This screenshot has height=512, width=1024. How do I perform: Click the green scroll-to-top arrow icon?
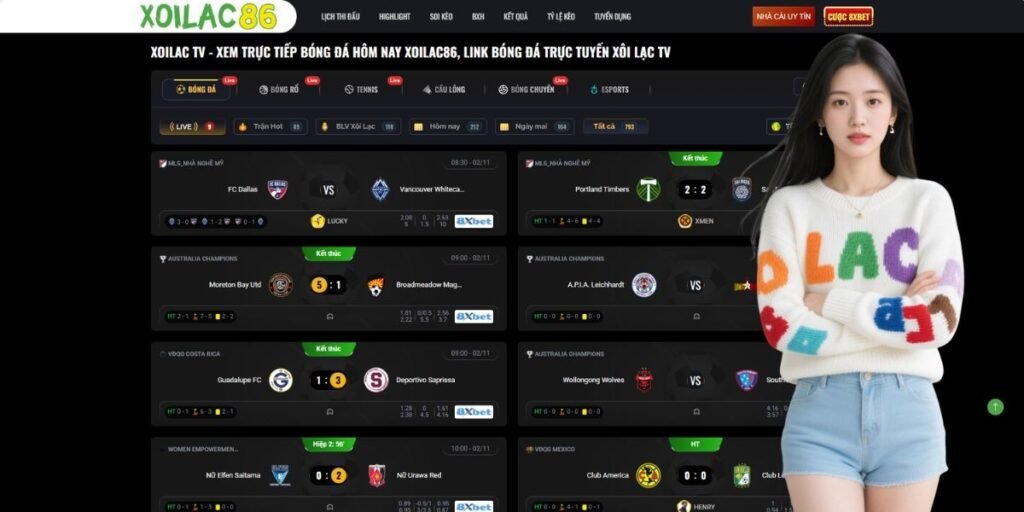pyautogui.click(x=995, y=407)
